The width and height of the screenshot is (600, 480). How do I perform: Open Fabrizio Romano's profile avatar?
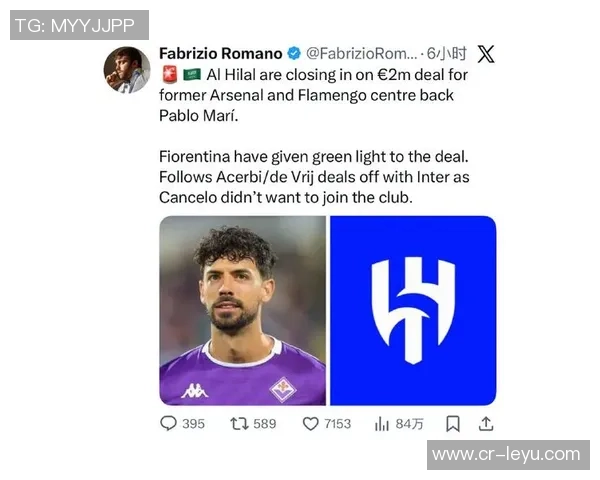[127, 69]
